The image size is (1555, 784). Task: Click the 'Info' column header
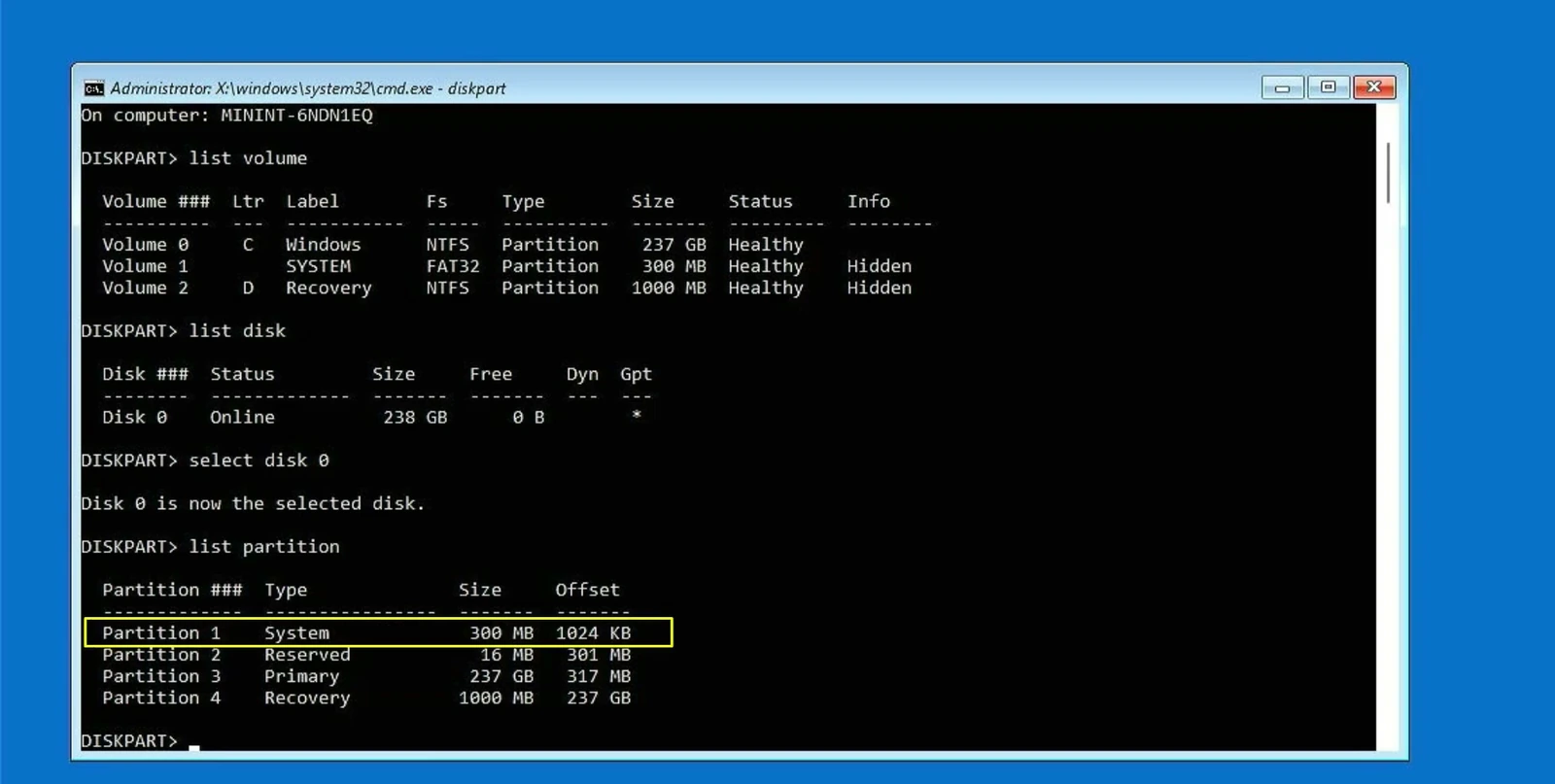coord(868,201)
